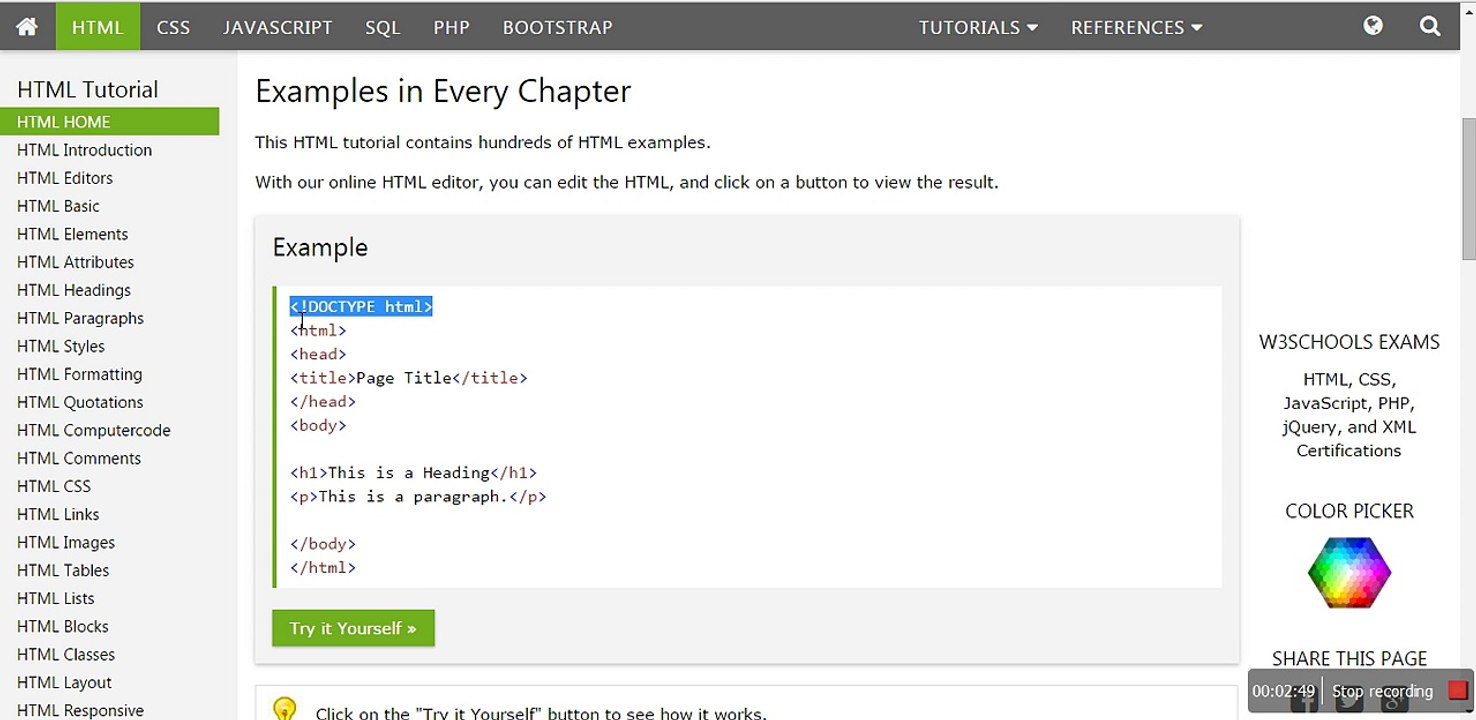This screenshot has height=720, width=1476.
Task: Open HTML Images chapter
Action: pyautogui.click(x=66, y=542)
